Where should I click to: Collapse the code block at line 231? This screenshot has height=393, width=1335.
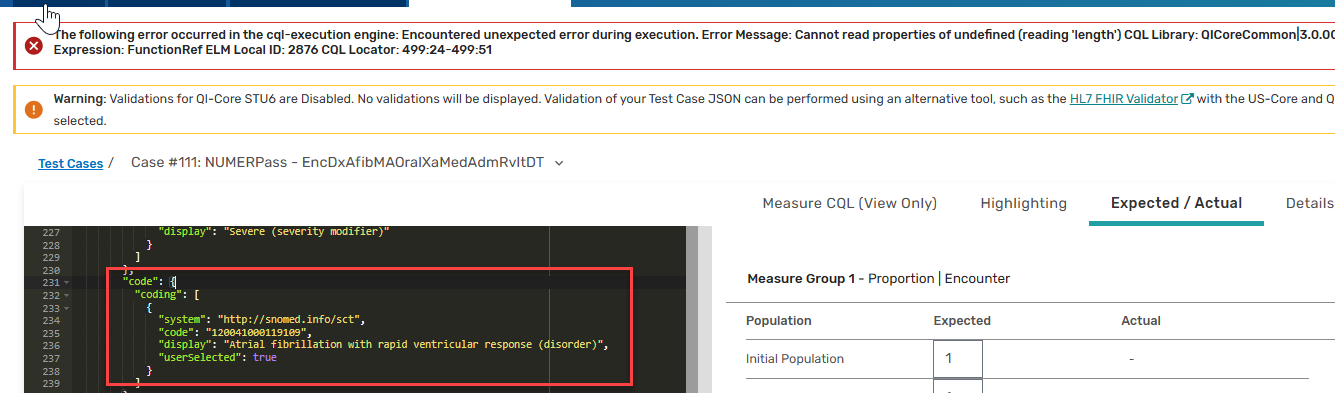pos(66,283)
